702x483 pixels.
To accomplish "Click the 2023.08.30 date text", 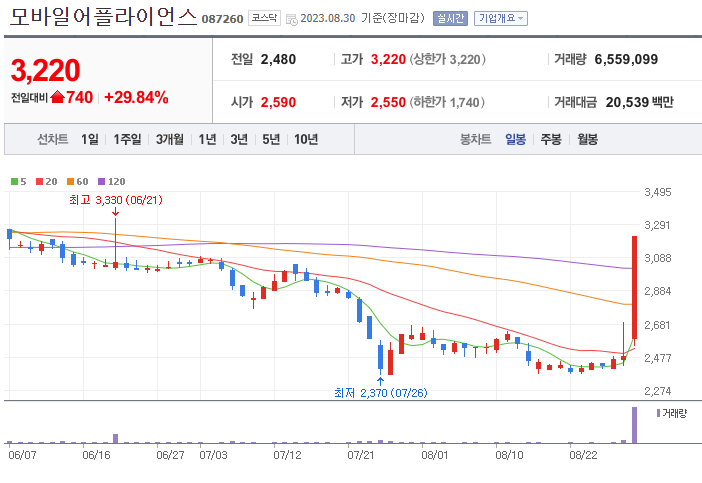I will click(328, 18).
